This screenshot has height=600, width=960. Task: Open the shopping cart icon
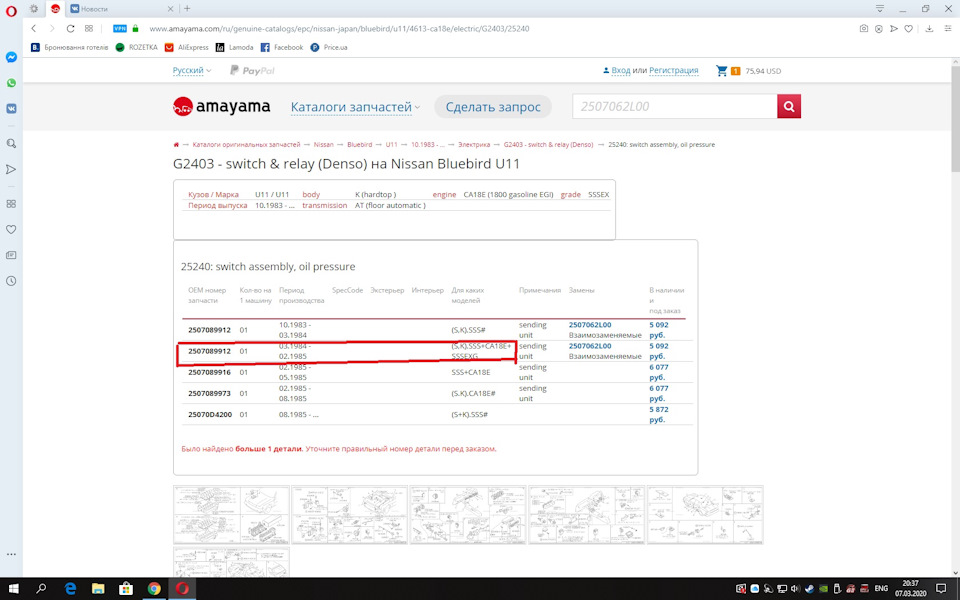pos(722,70)
